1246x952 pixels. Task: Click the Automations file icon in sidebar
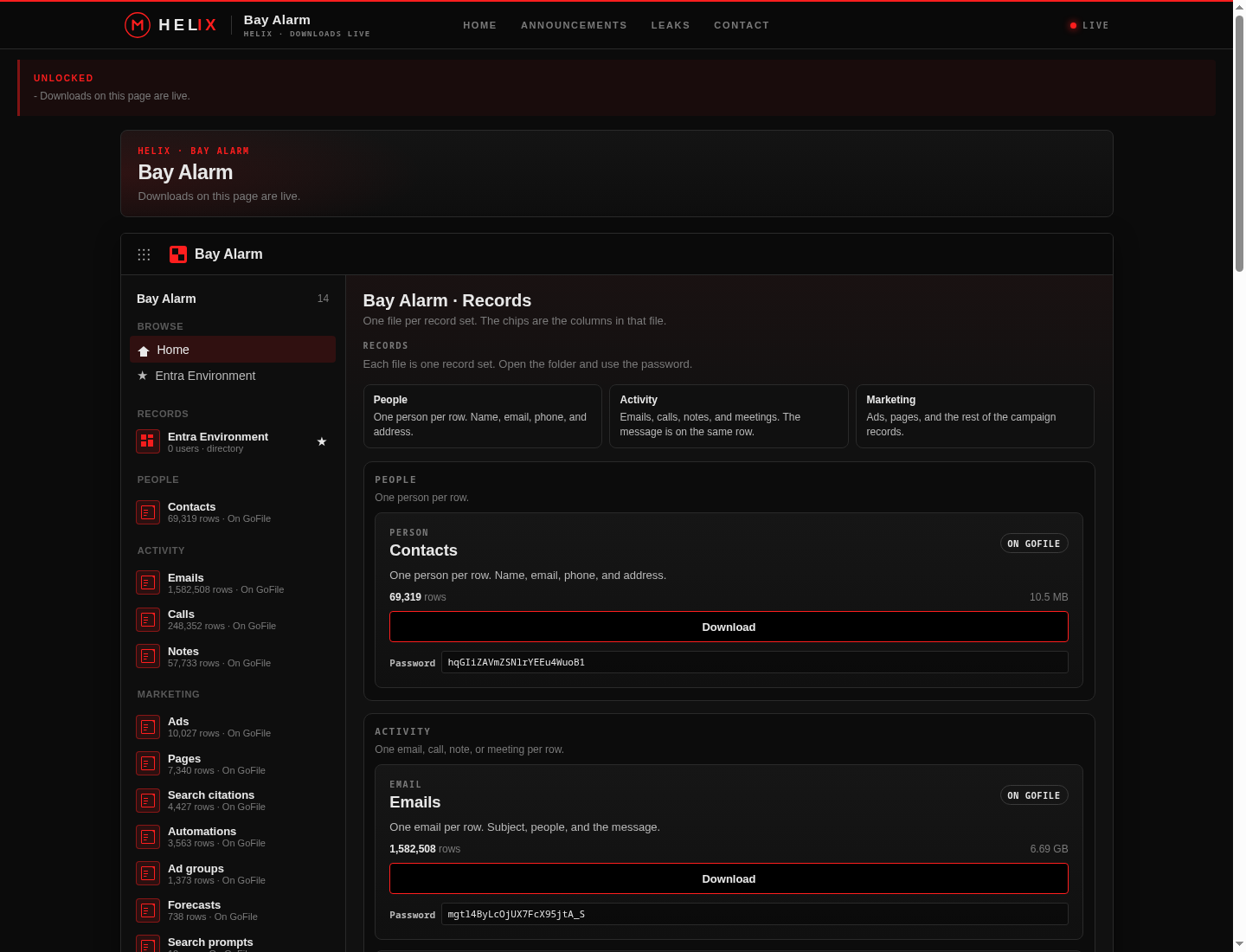(148, 837)
